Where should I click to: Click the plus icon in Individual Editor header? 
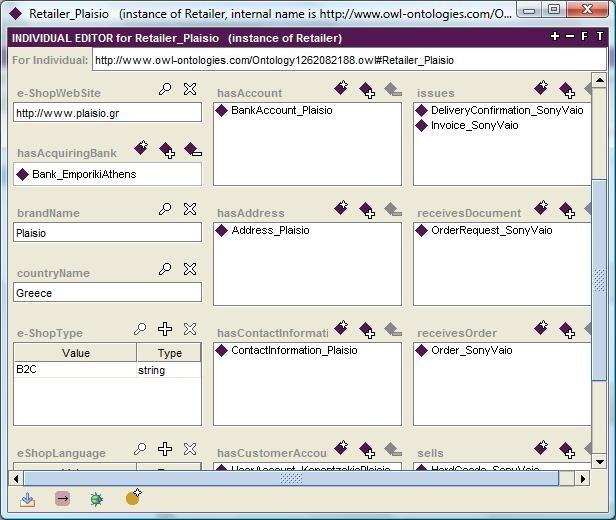(555, 36)
